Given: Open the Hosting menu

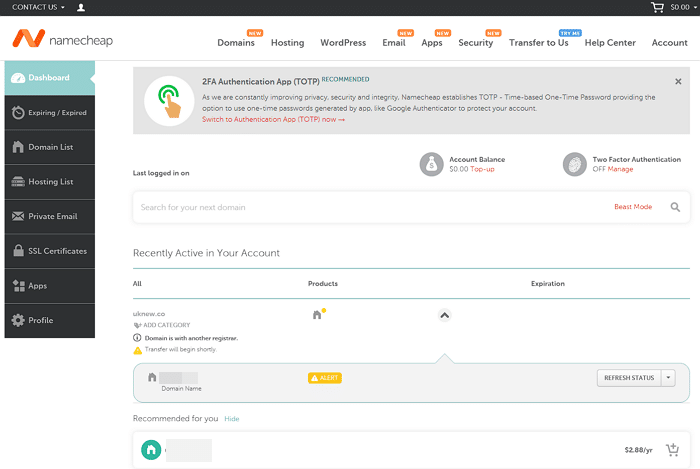Looking at the screenshot, I should 288,43.
